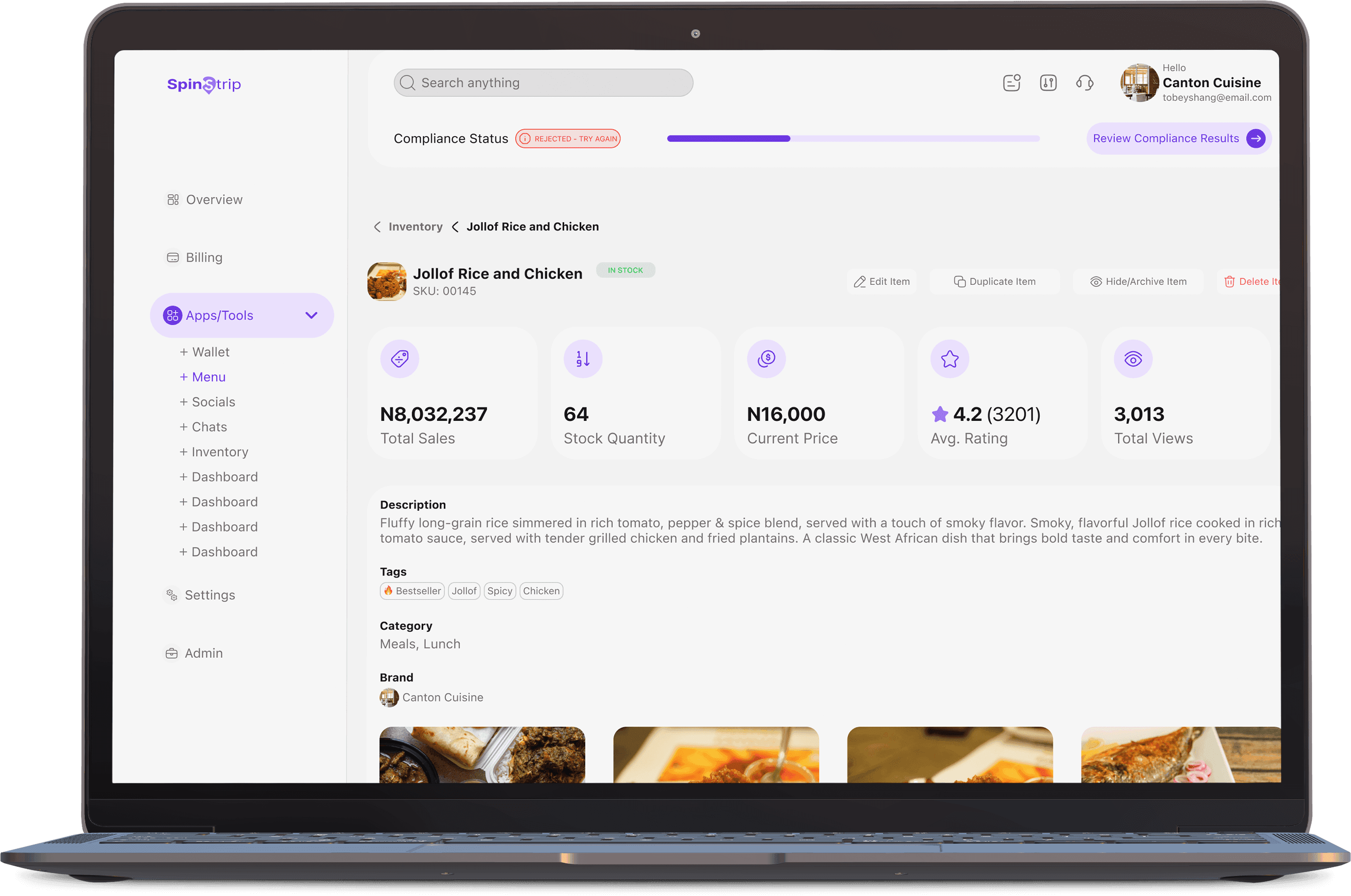Click the Total Sales tag icon
The height and width of the screenshot is (896, 1351).
[399, 359]
